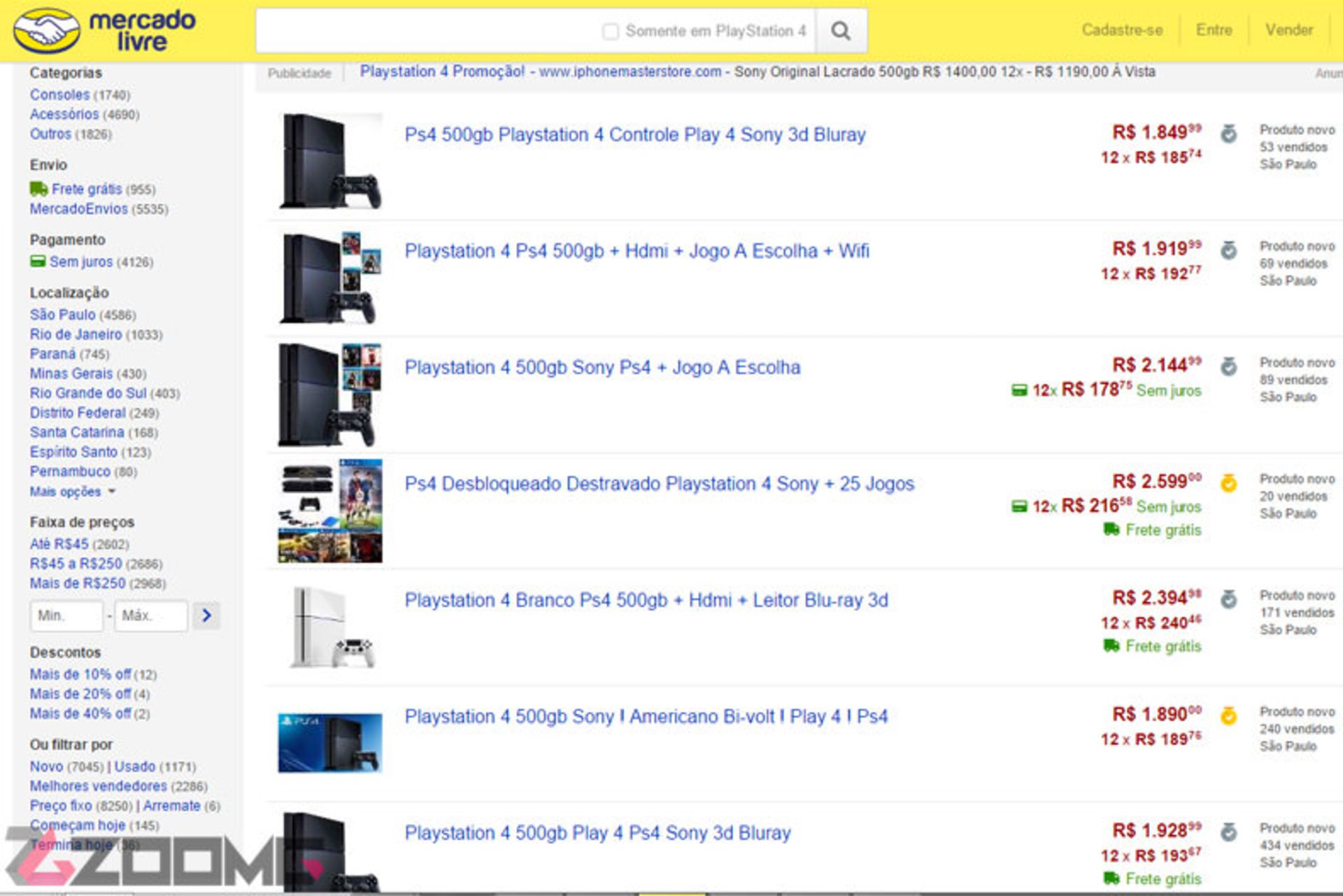The width and height of the screenshot is (1343, 896).
Task: Click the green card icon beside Sem juros filter
Action: click(x=38, y=262)
